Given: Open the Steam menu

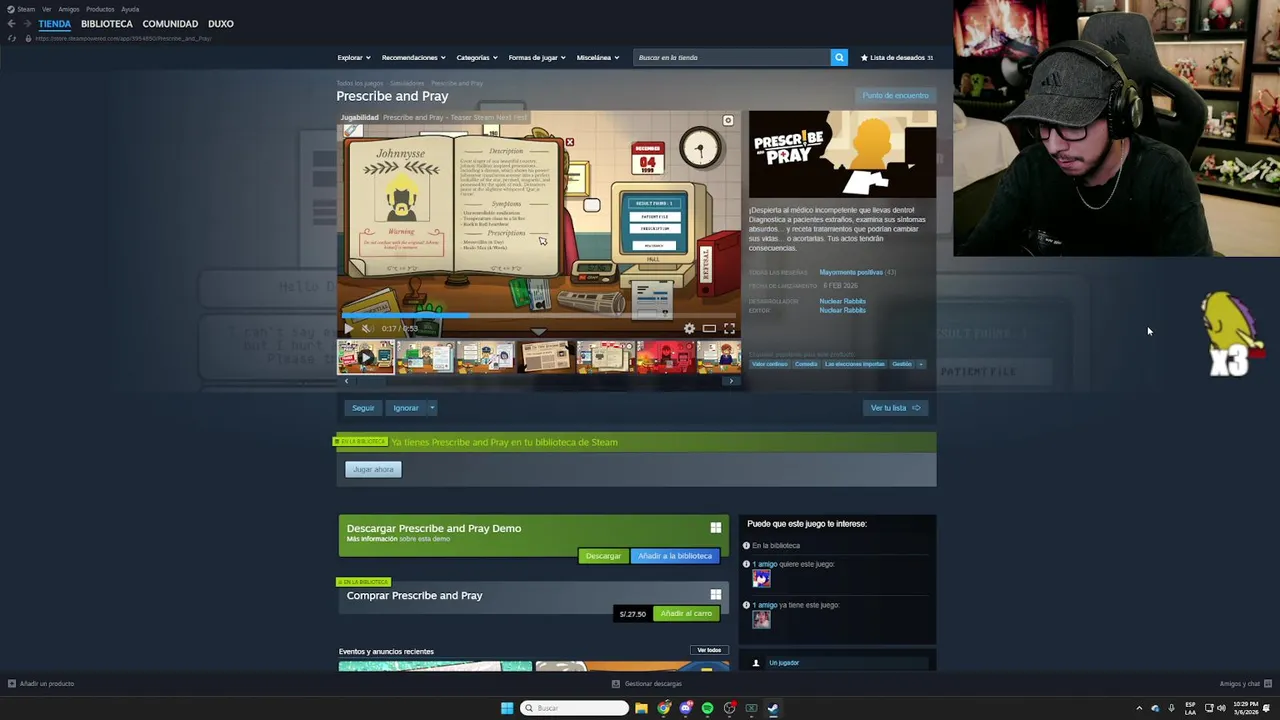Looking at the screenshot, I should (x=21, y=9).
